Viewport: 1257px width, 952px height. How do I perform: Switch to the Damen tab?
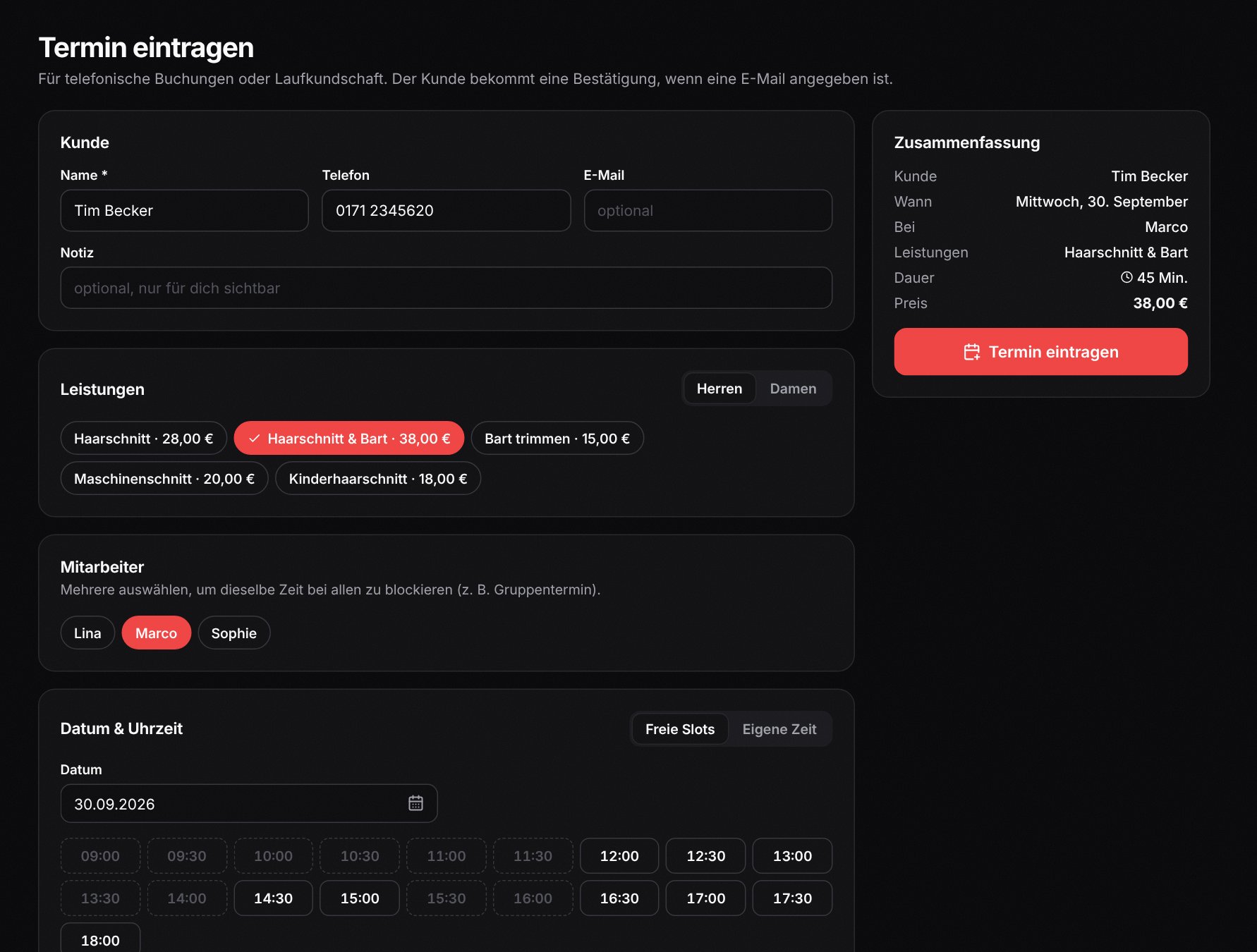(x=793, y=389)
